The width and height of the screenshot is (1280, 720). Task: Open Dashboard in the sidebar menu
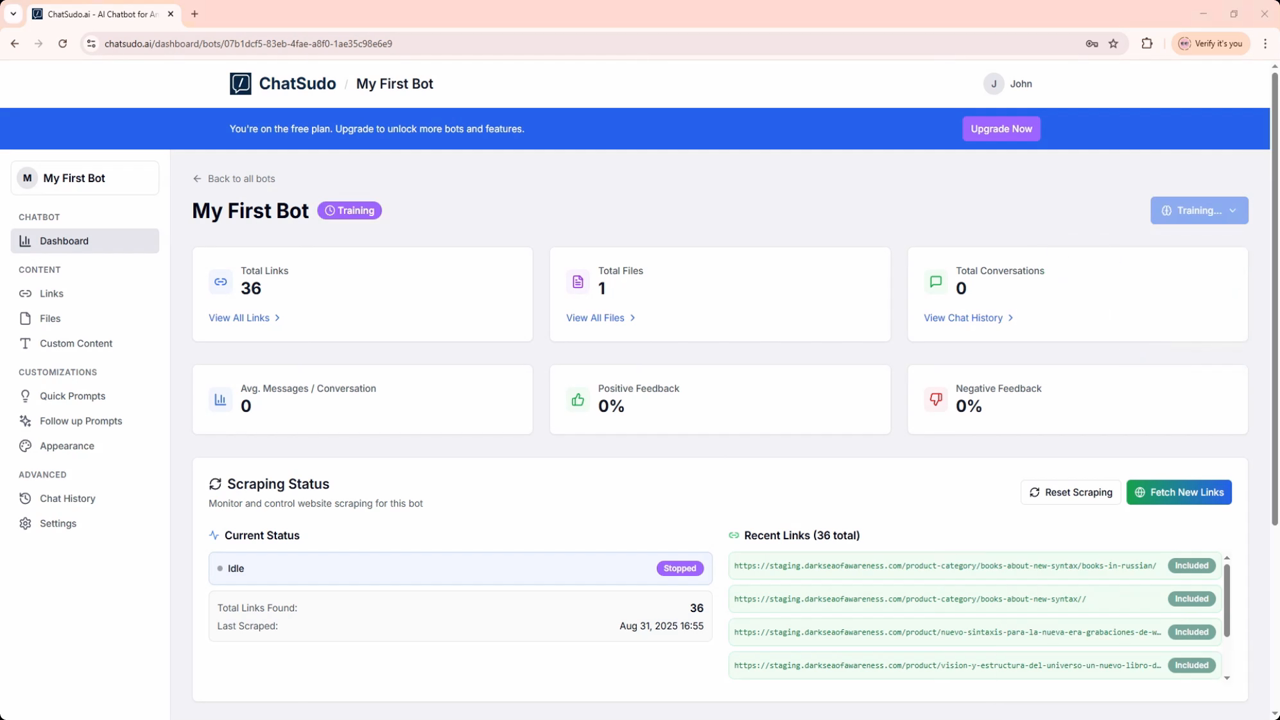pyautogui.click(x=85, y=241)
